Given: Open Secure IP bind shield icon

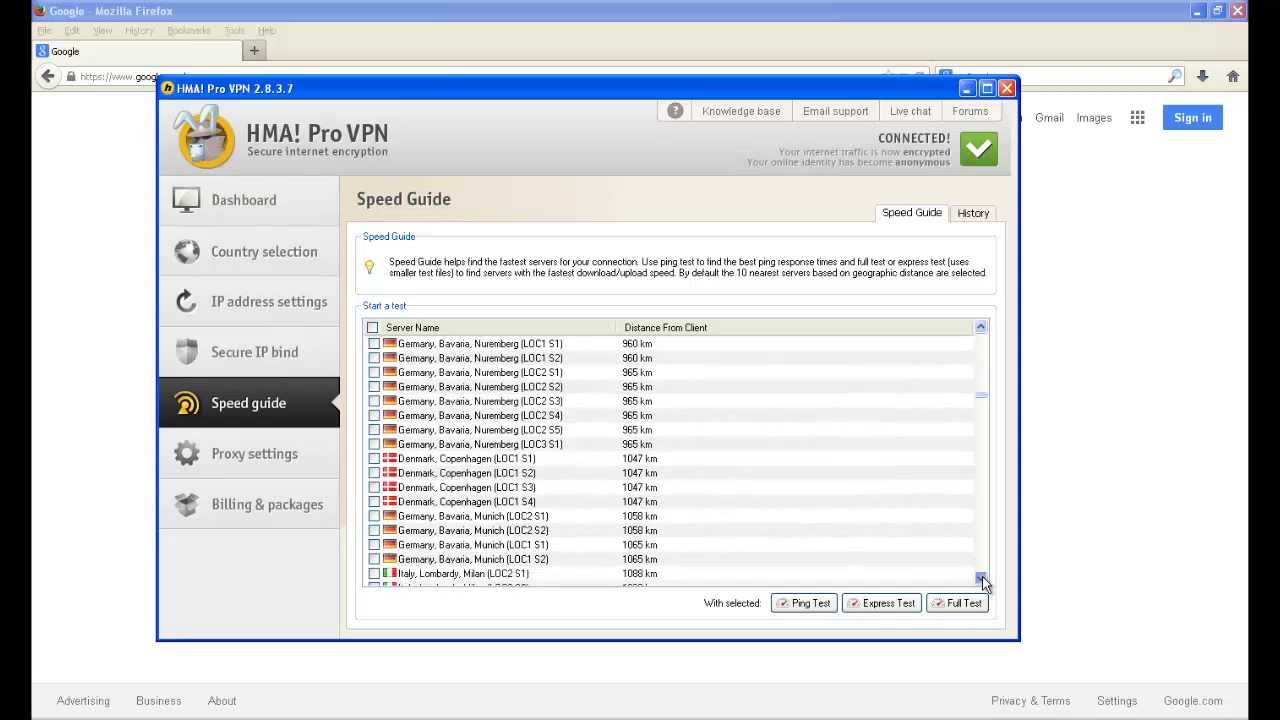Looking at the screenshot, I should 187,352.
